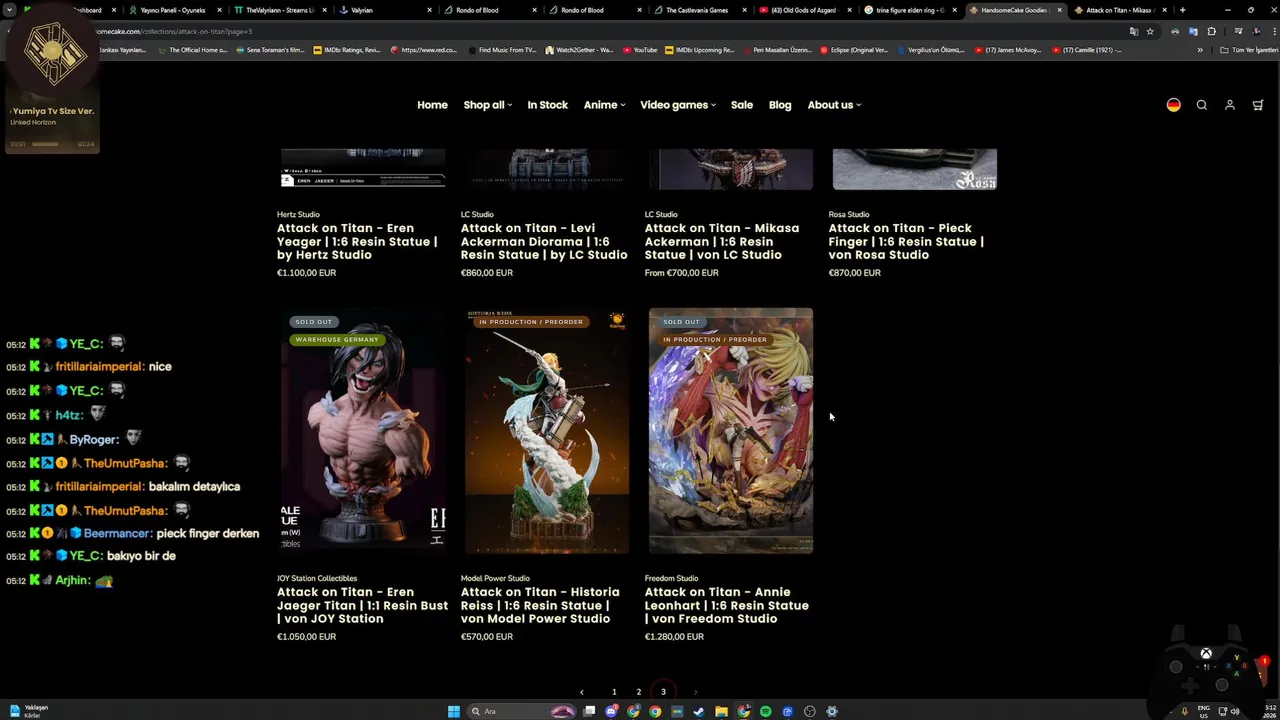Go to pagination page 1

(x=614, y=692)
